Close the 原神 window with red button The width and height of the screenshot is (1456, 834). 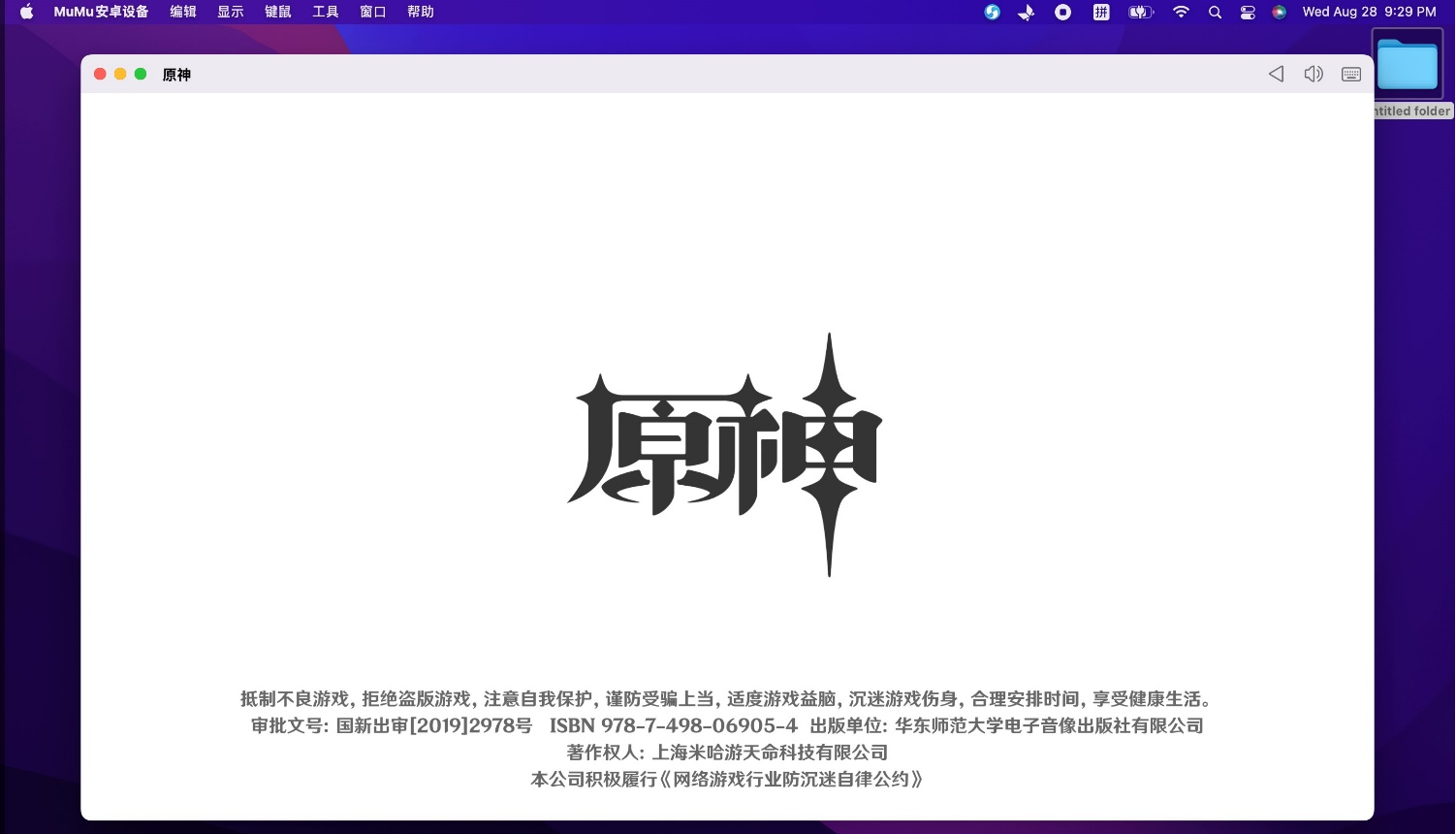click(x=100, y=74)
